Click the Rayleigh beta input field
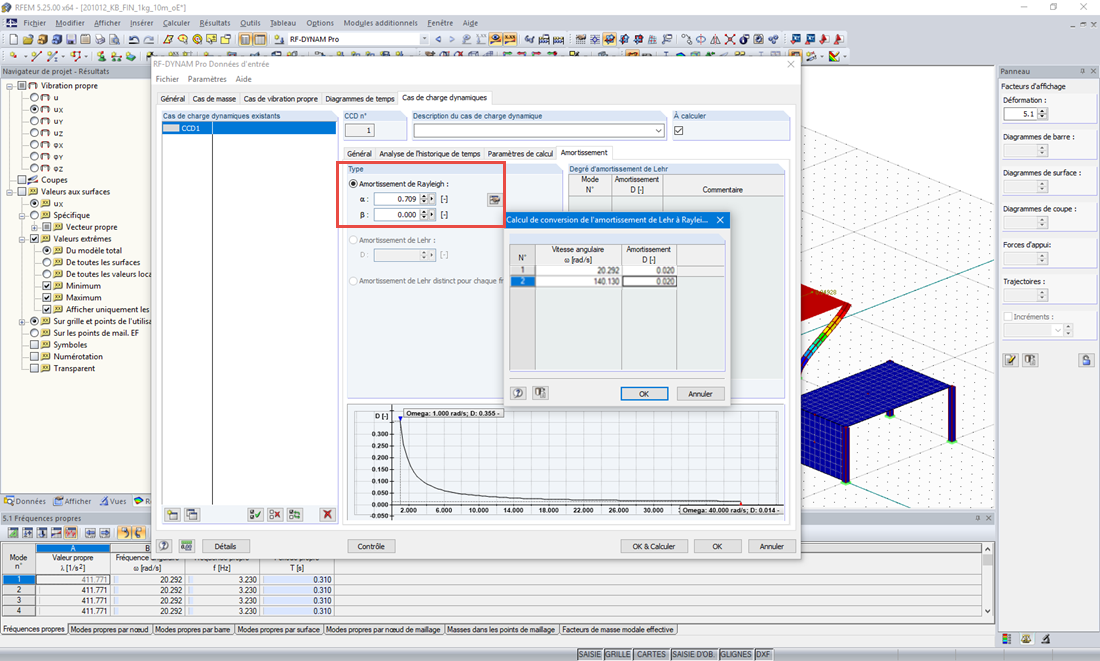 click(x=396, y=215)
